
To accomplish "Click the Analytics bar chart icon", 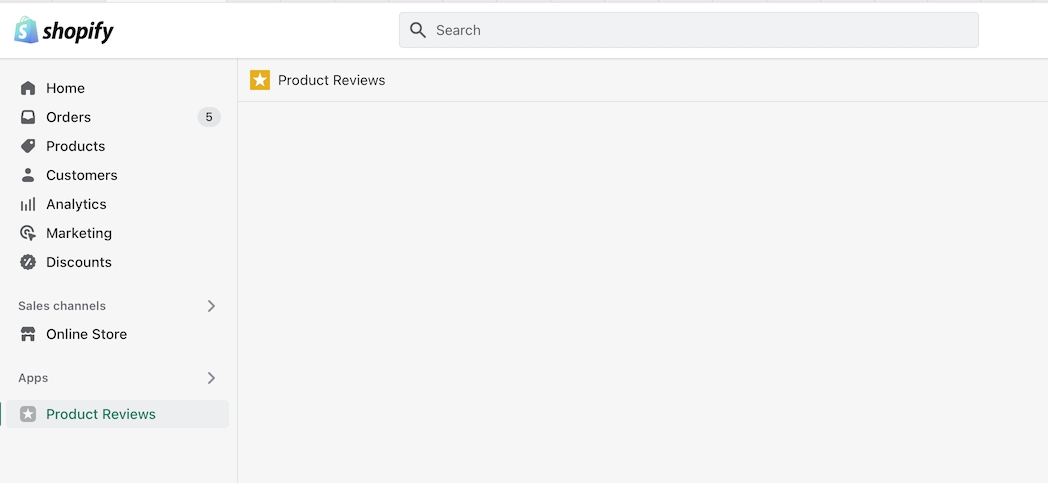I will click(28, 204).
